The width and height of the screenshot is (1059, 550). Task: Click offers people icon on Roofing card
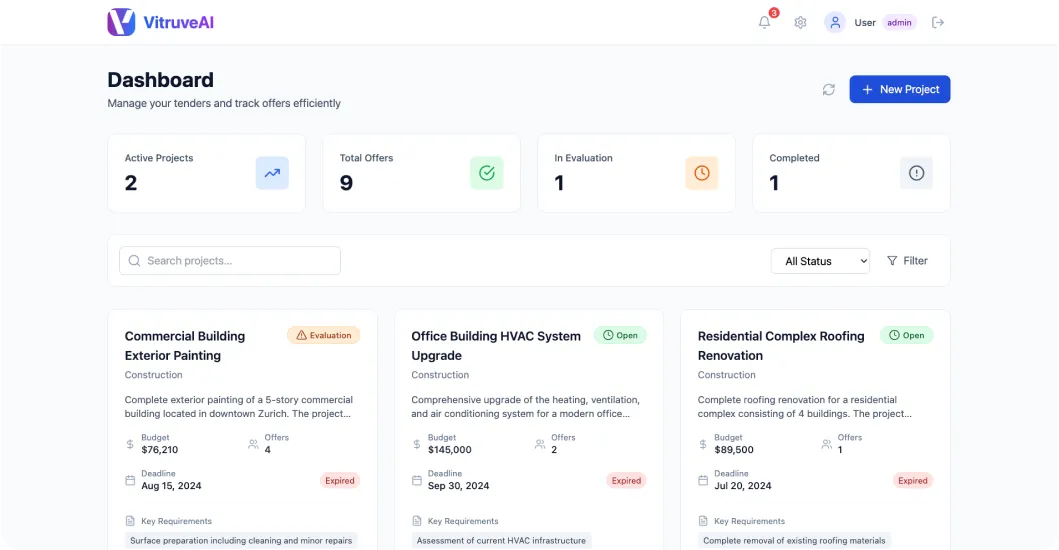827,444
